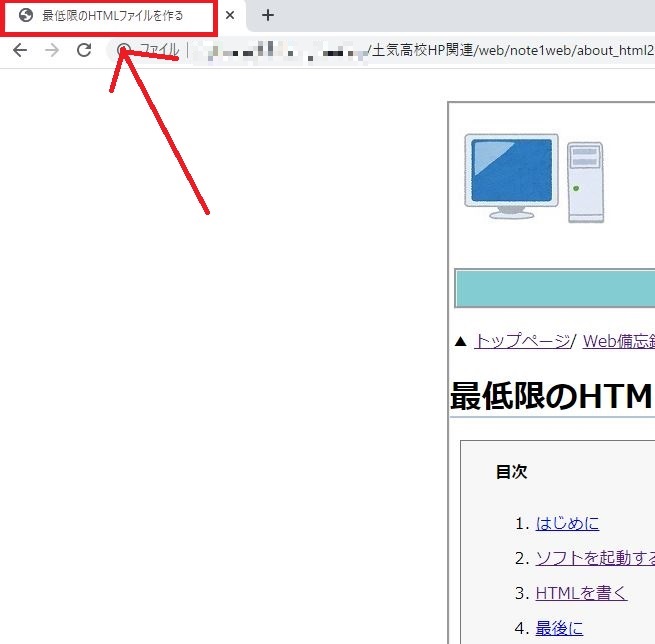Click the globe favicon on the tab
The image size is (655, 644).
[x=26, y=16]
